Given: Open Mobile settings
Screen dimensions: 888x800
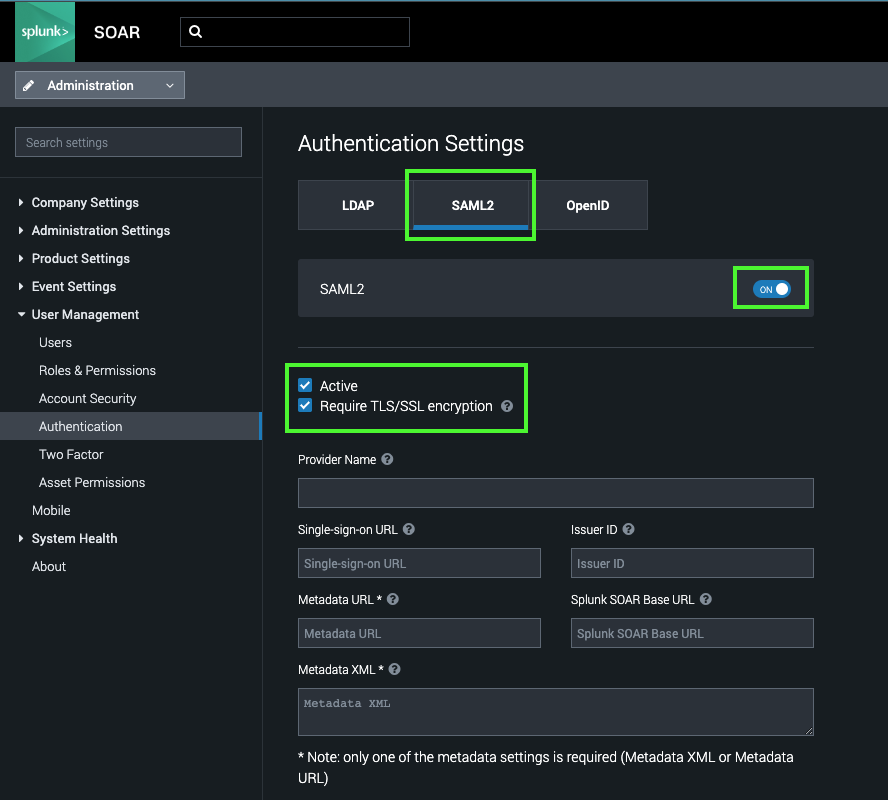Looking at the screenshot, I should click(51, 511).
